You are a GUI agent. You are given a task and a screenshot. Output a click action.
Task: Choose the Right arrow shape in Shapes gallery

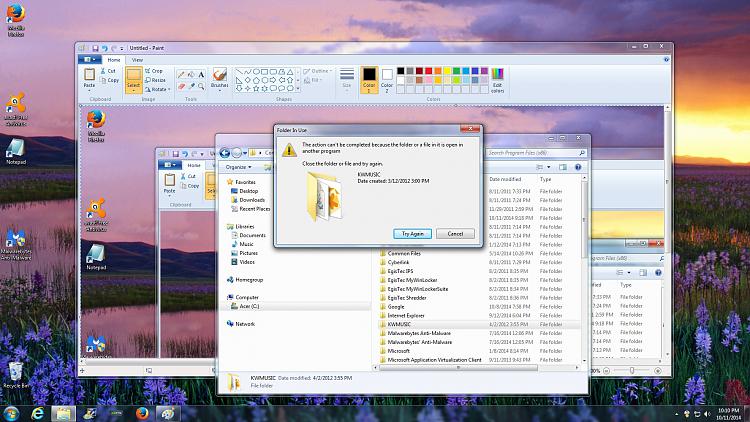pyautogui.click(x=273, y=80)
